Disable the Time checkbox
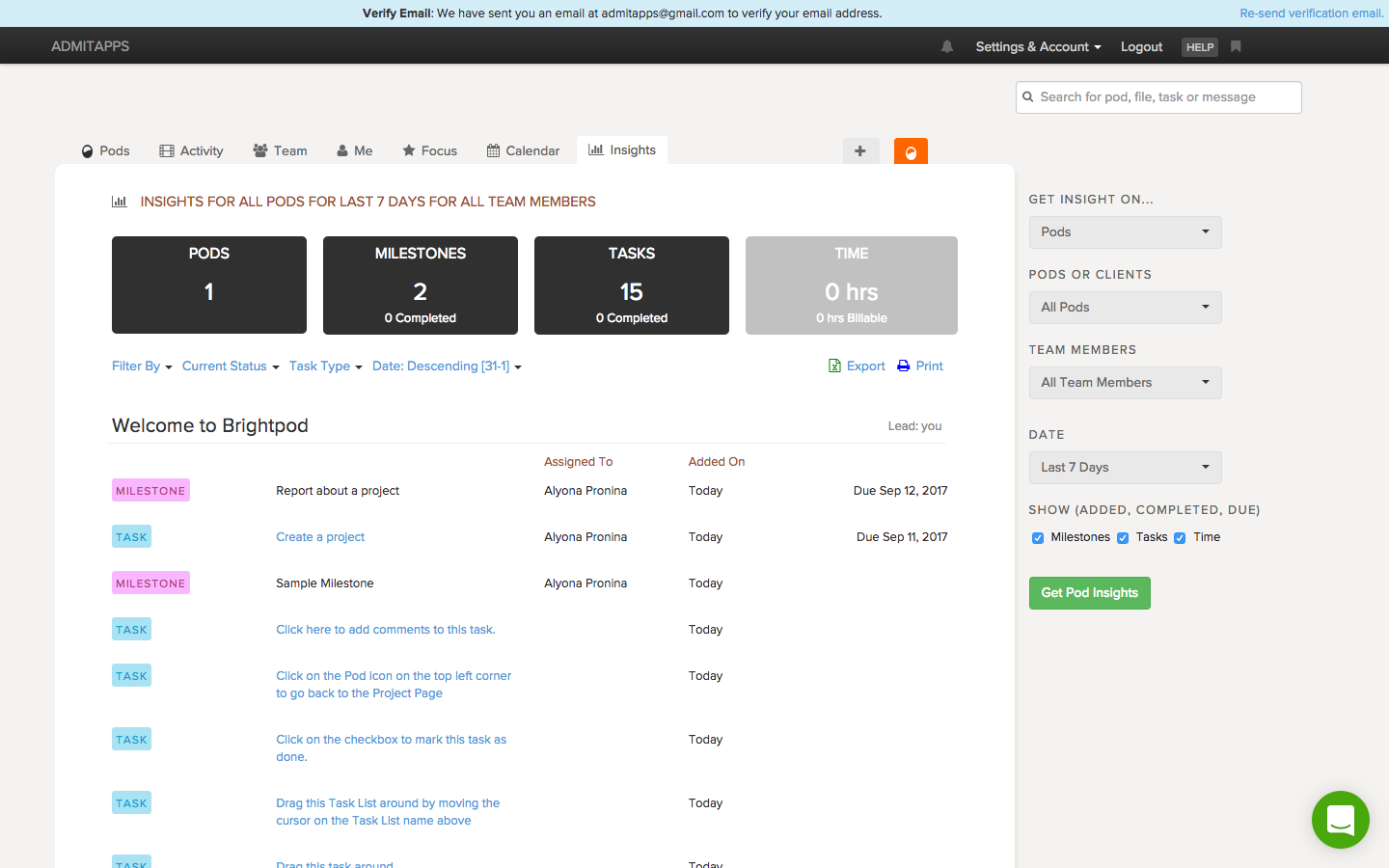 pyautogui.click(x=1180, y=538)
